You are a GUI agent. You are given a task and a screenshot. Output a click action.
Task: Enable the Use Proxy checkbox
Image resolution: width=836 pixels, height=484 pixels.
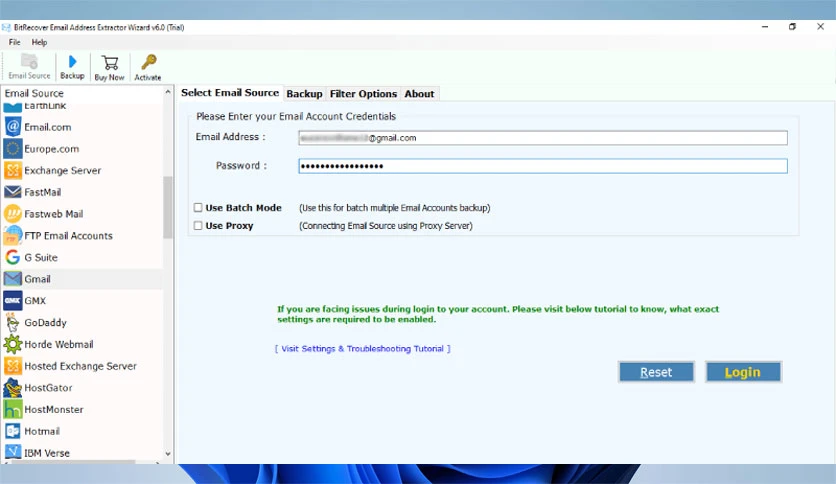click(x=198, y=225)
